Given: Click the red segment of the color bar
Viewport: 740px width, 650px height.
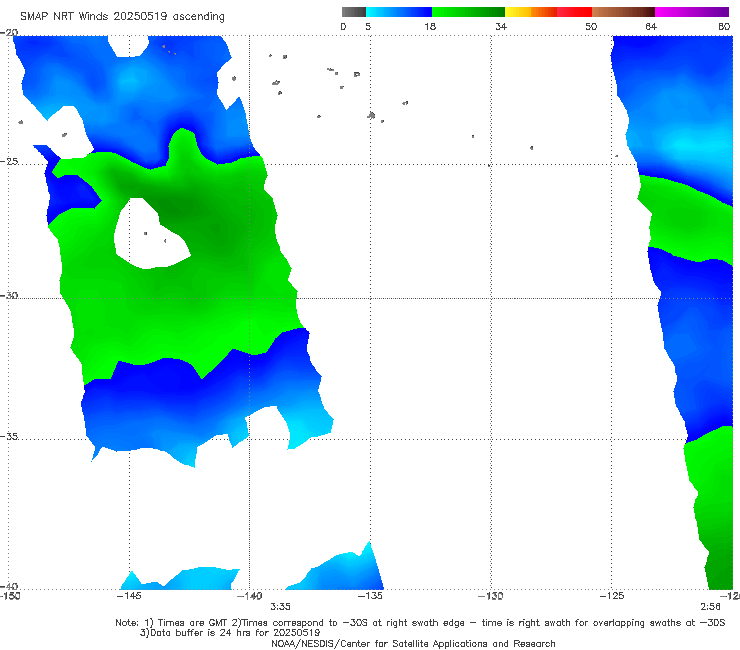Looking at the screenshot, I should [x=574, y=12].
